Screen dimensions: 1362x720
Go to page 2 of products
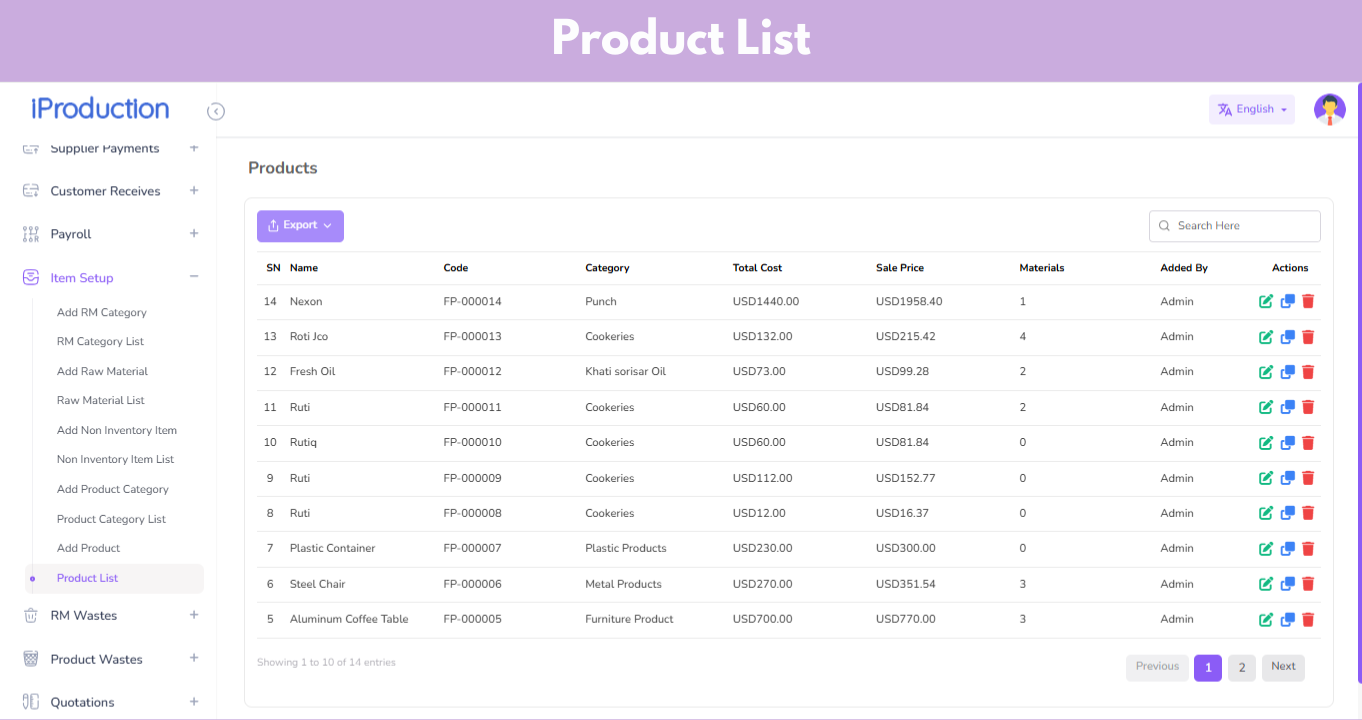pos(1241,667)
